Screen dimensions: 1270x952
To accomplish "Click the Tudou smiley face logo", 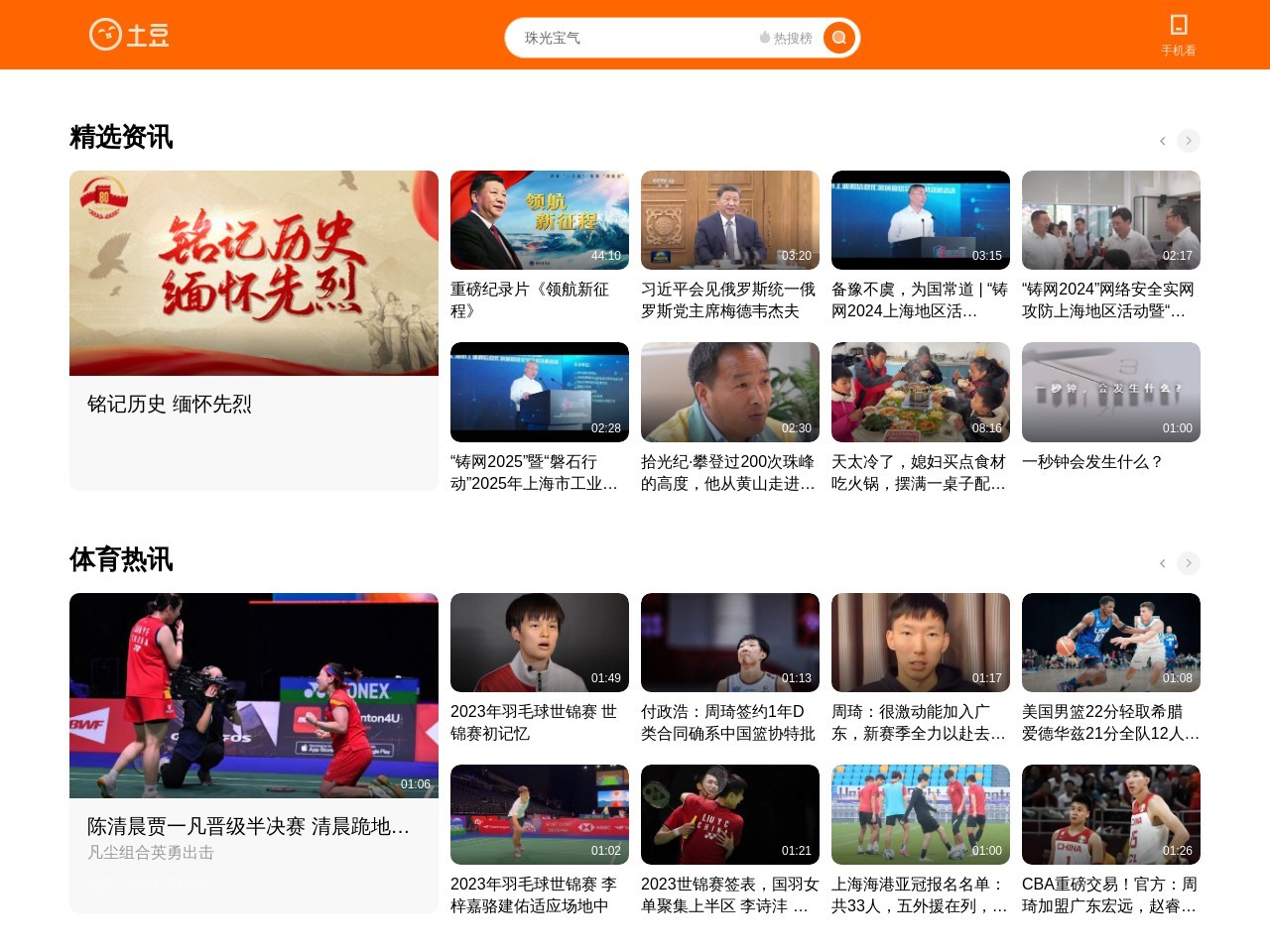I will coord(105,34).
